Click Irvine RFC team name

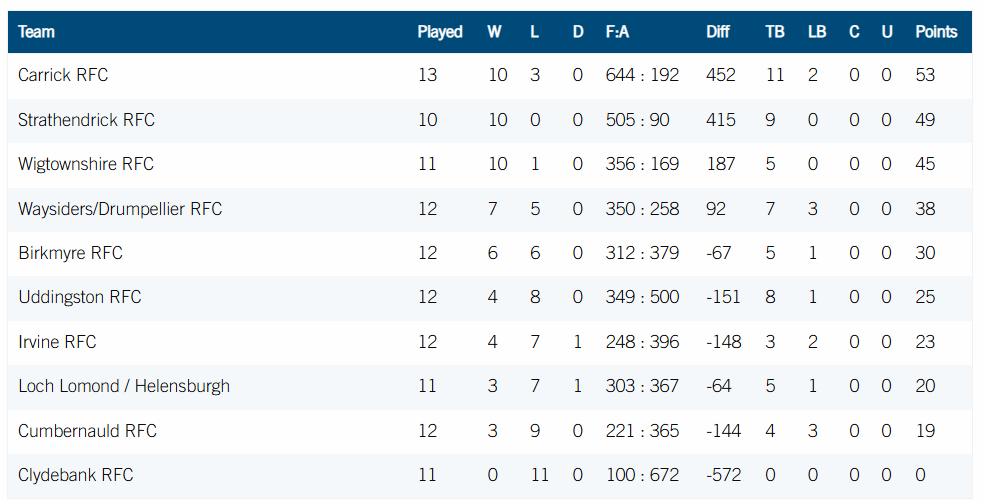(57, 342)
